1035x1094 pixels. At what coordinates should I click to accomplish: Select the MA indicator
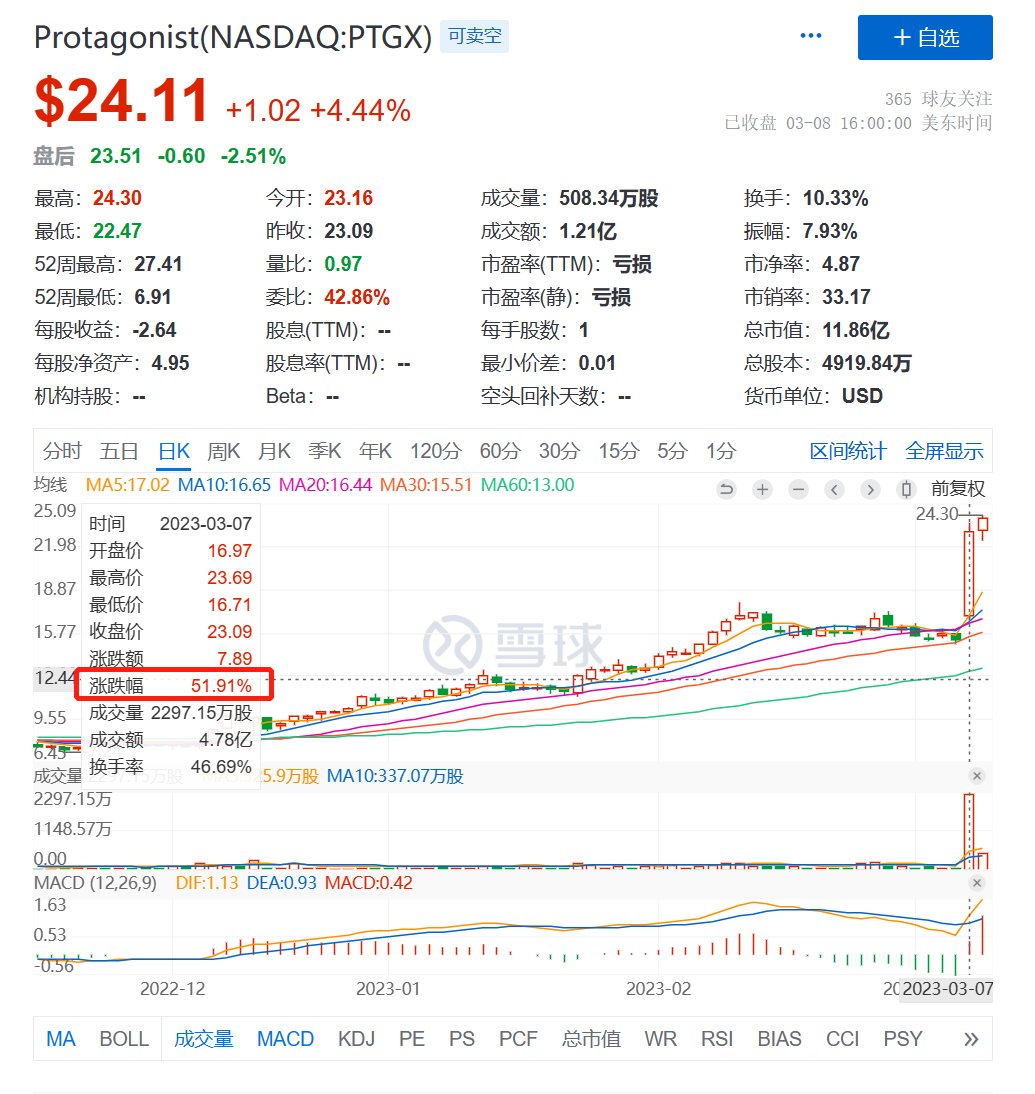click(61, 1039)
